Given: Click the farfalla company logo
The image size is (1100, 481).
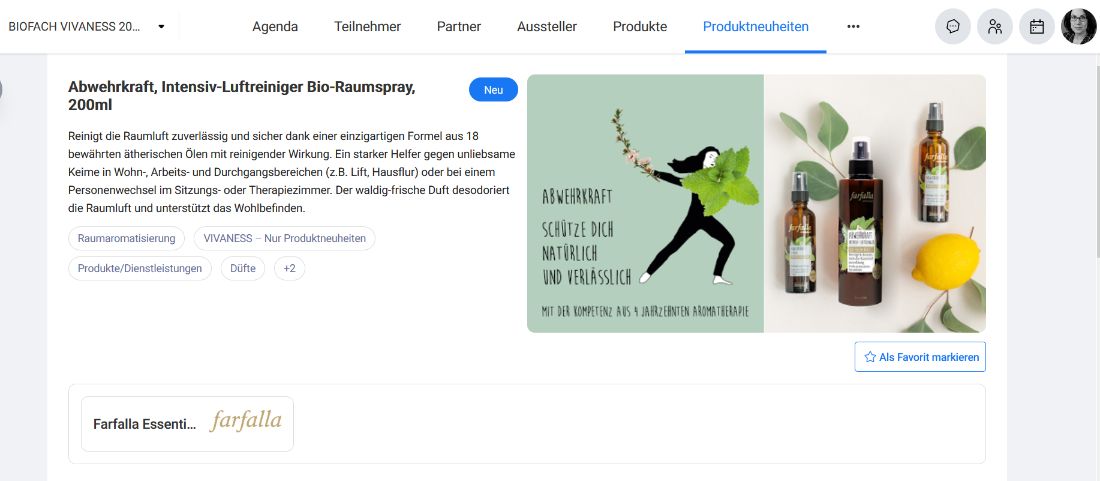Looking at the screenshot, I should pos(246,422).
